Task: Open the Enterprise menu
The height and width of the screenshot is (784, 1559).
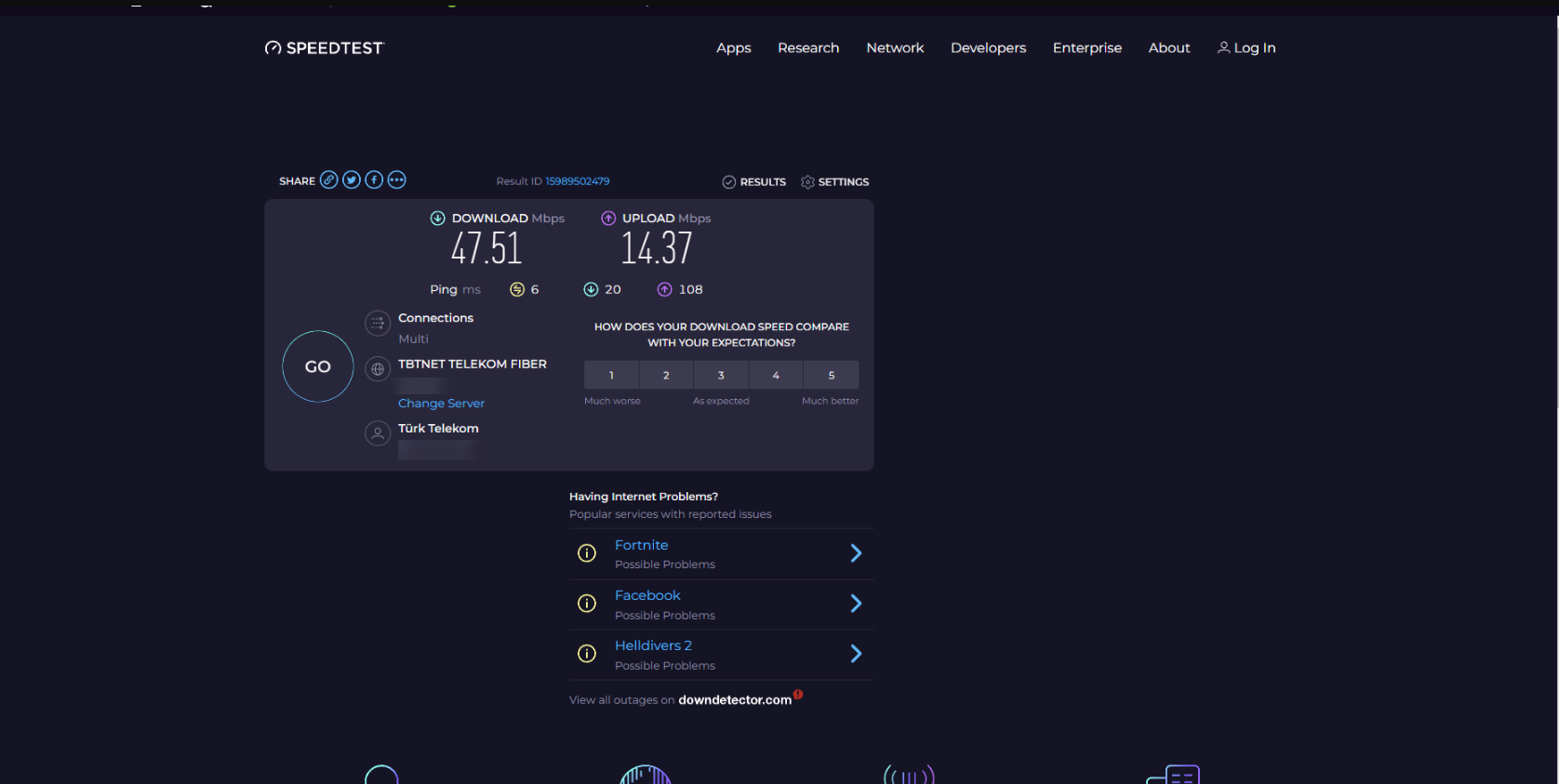Action: click(x=1087, y=48)
